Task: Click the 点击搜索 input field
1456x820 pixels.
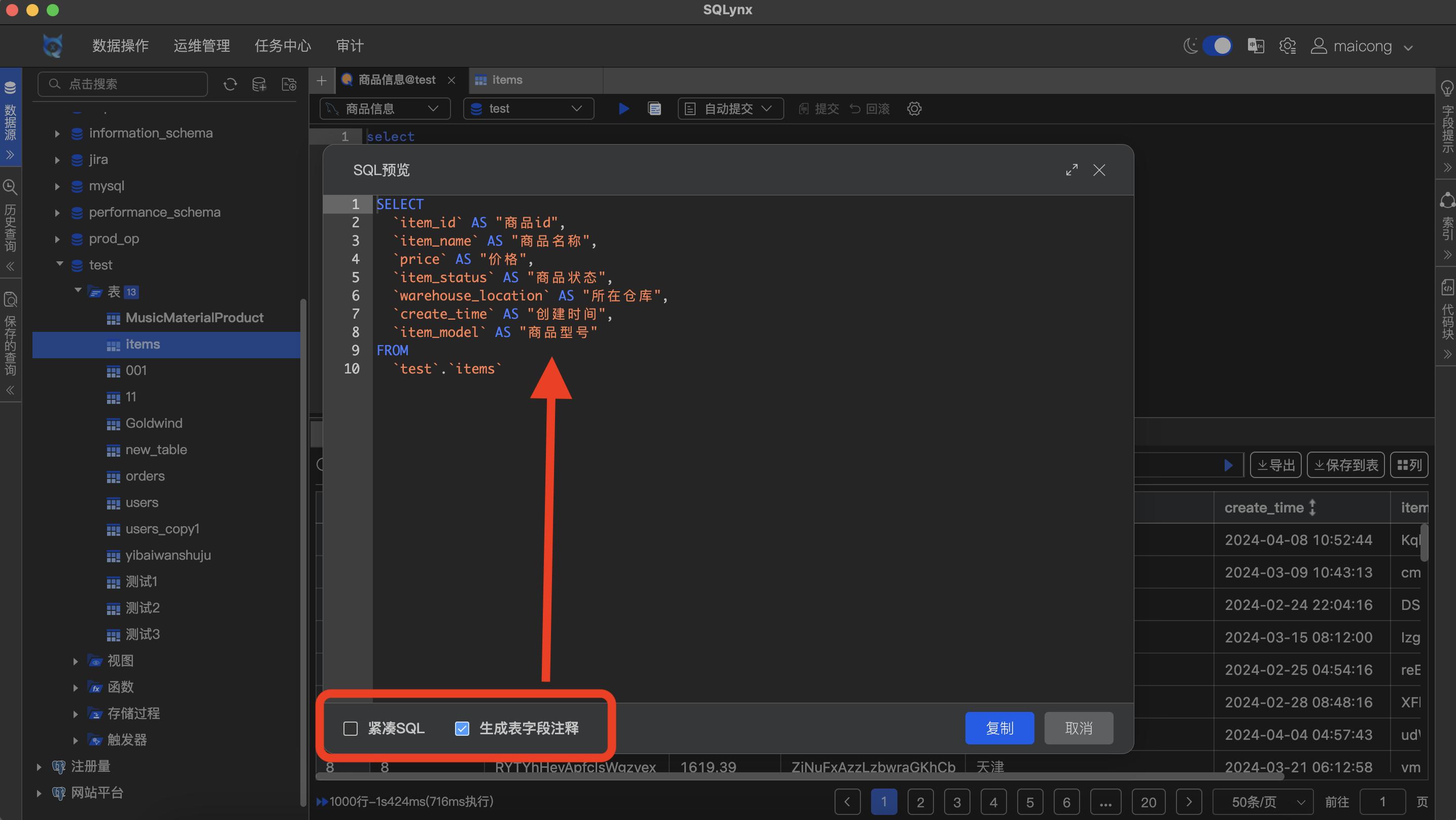Action: [123, 84]
